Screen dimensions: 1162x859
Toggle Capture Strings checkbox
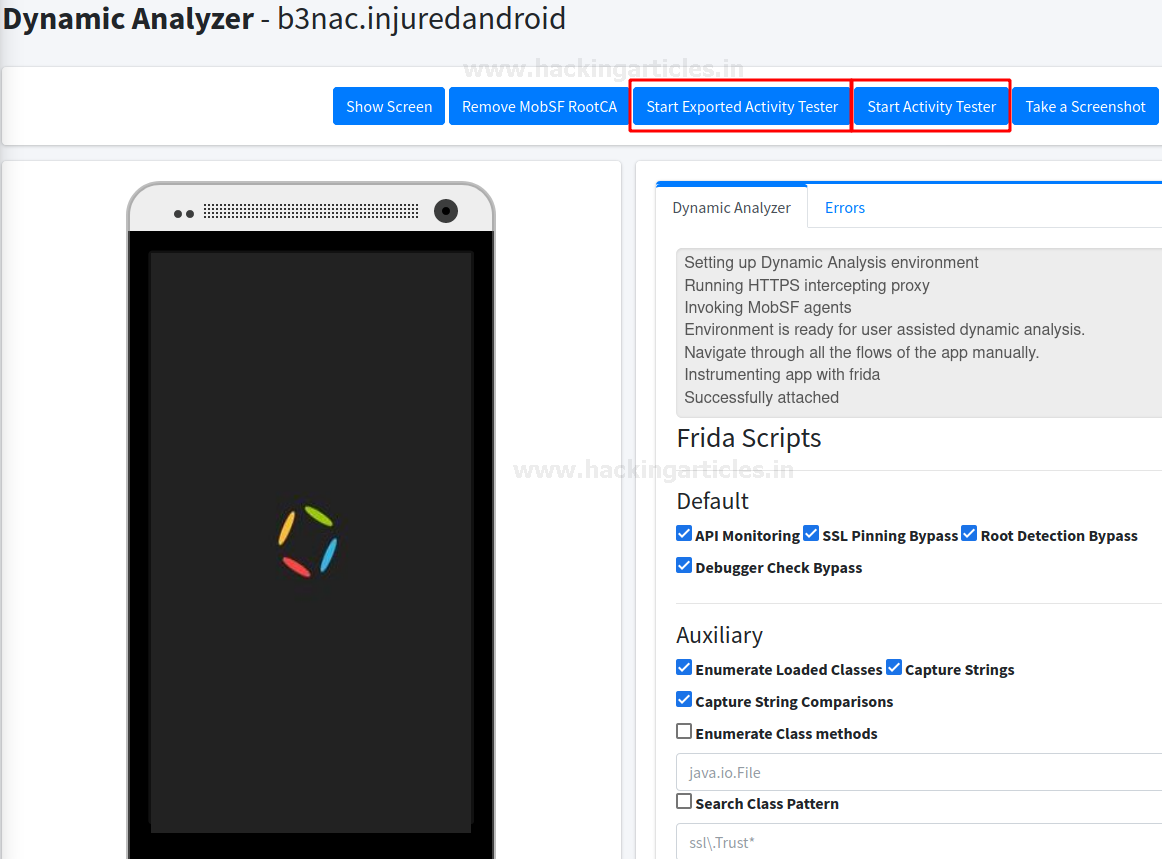click(x=894, y=668)
